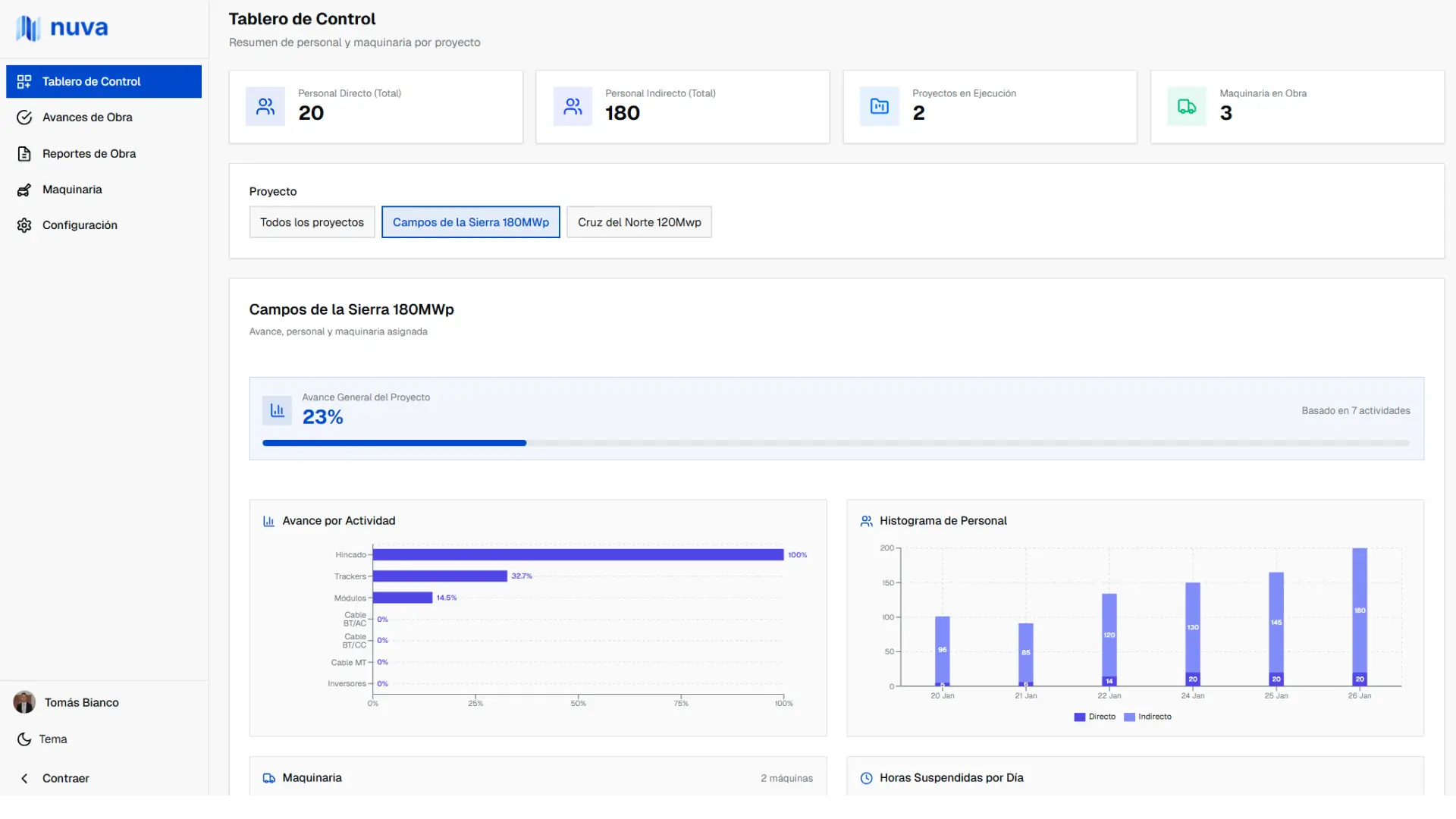Viewport: 1456px width, 819px height.
Task: Click the Avance General progress bar
Action: [x=836, y=443]
